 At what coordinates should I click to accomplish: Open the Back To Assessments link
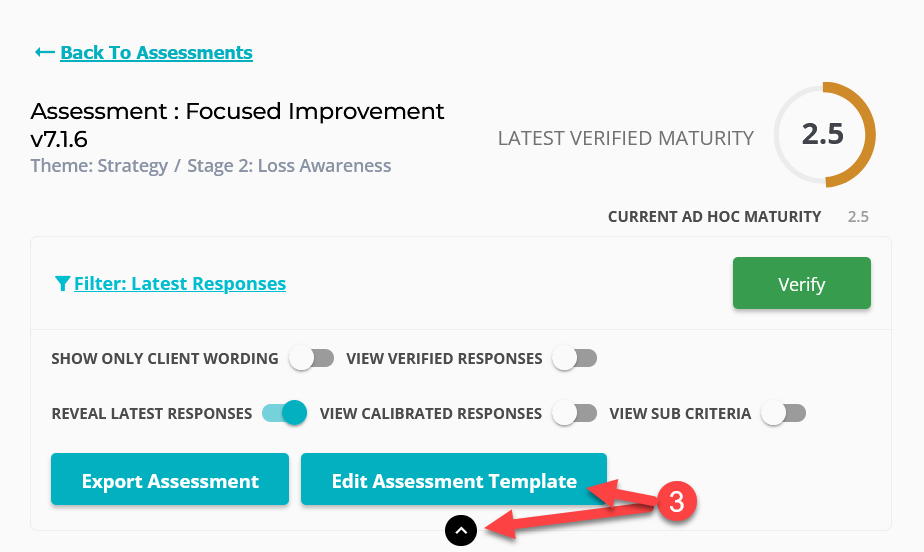(x=156, y=52)
